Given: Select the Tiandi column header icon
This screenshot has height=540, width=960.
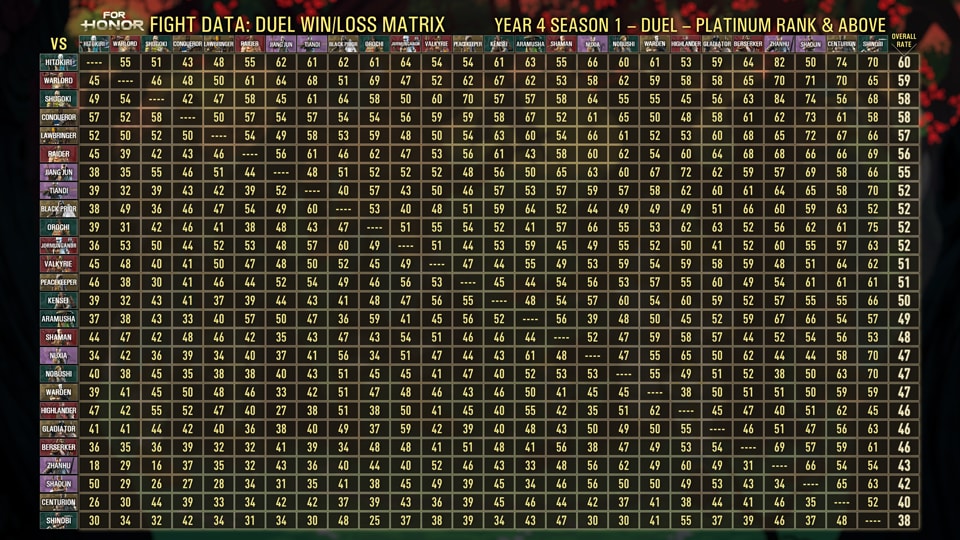Looking at the screenshot, I should [x=312, y=44].
